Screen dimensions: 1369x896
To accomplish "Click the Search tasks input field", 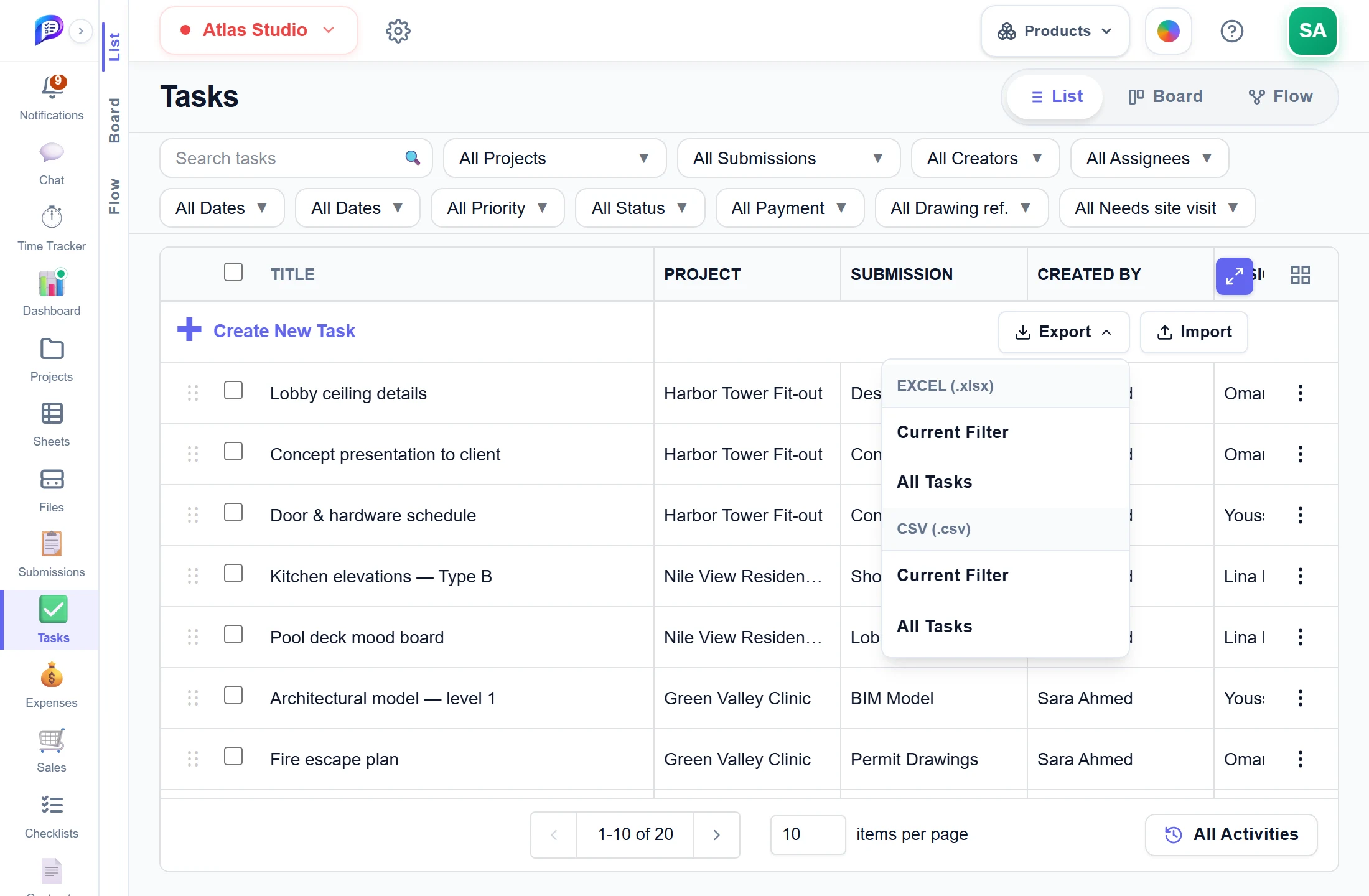I will coord(296,158).
